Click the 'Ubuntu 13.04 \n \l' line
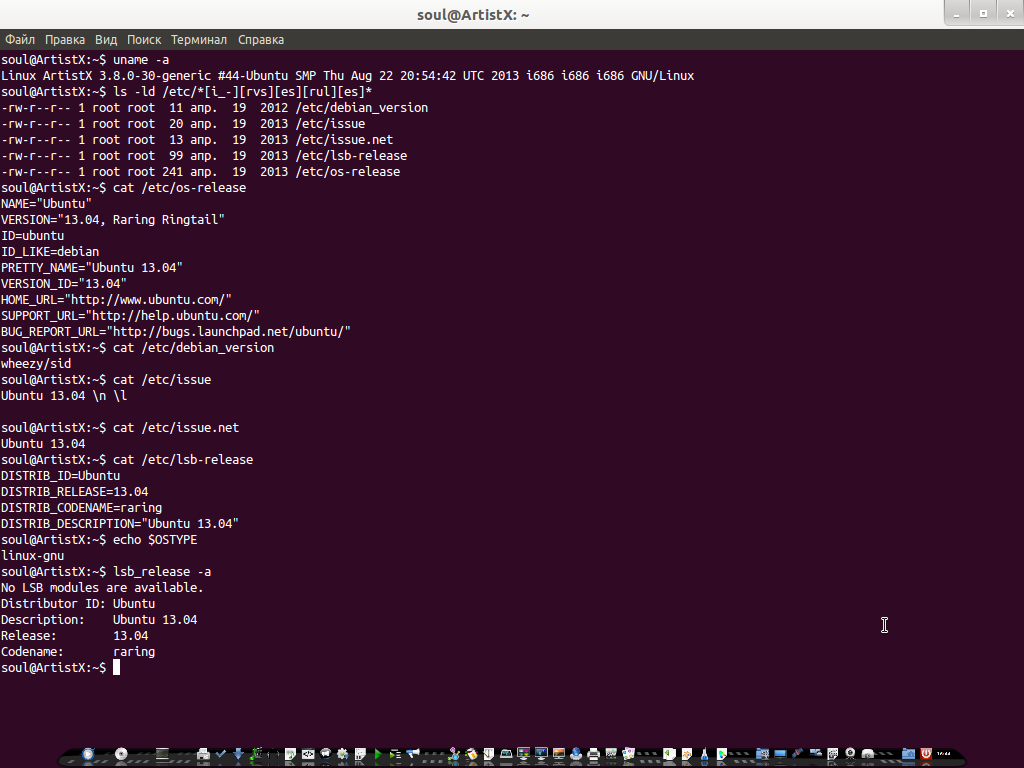Image resolution: width=1024 pixels, height=768 pixels. coord(64,396)
